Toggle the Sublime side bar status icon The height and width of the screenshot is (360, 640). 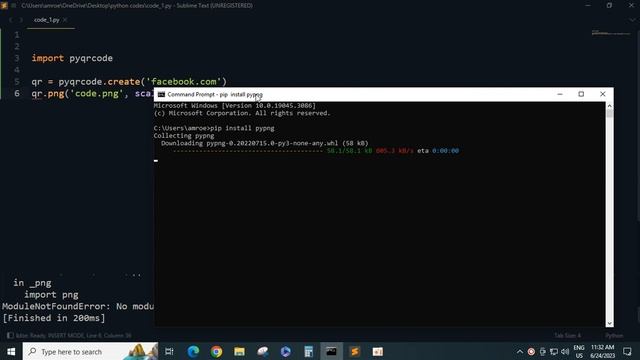tap(10, 336)
